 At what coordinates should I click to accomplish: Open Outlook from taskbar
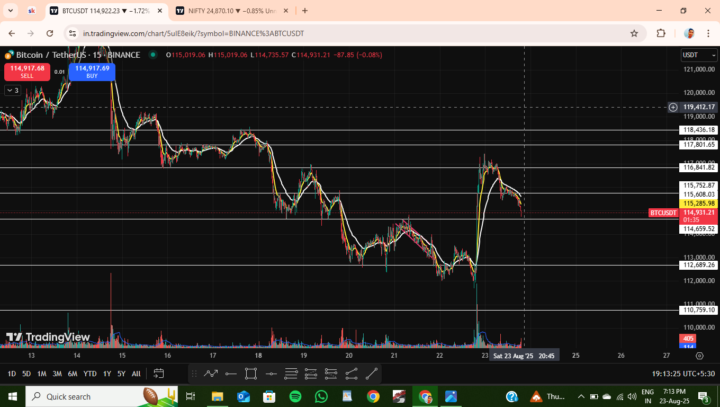point(243,396)
